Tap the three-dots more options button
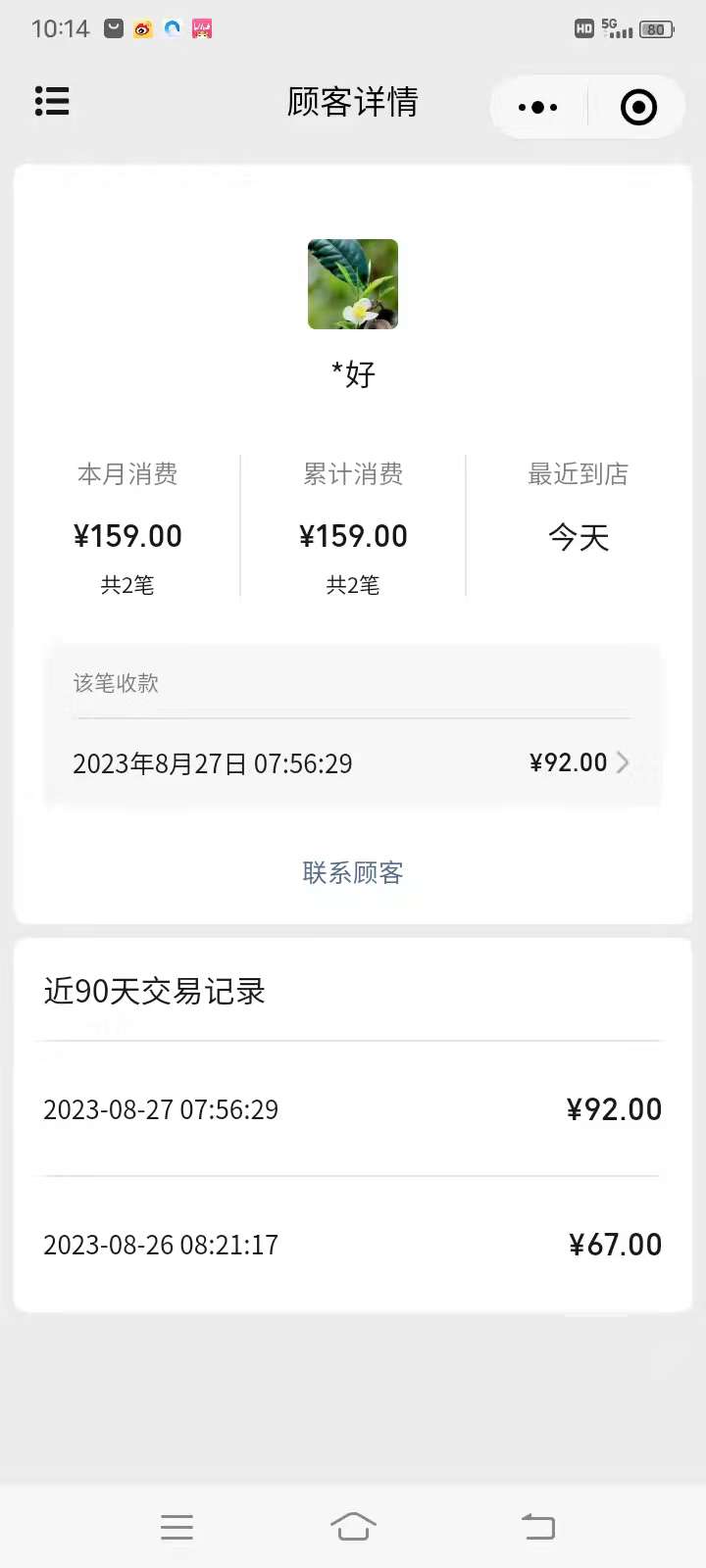 pos(537,107)
